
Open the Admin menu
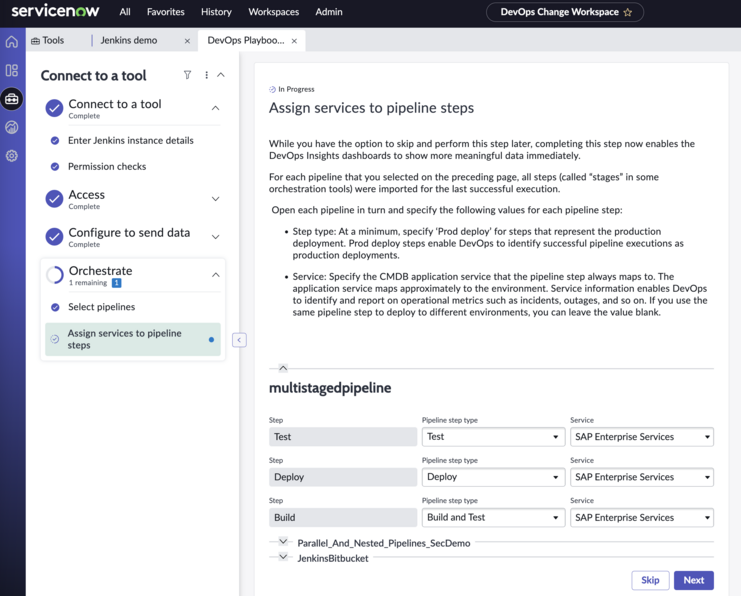coord(329,12)
